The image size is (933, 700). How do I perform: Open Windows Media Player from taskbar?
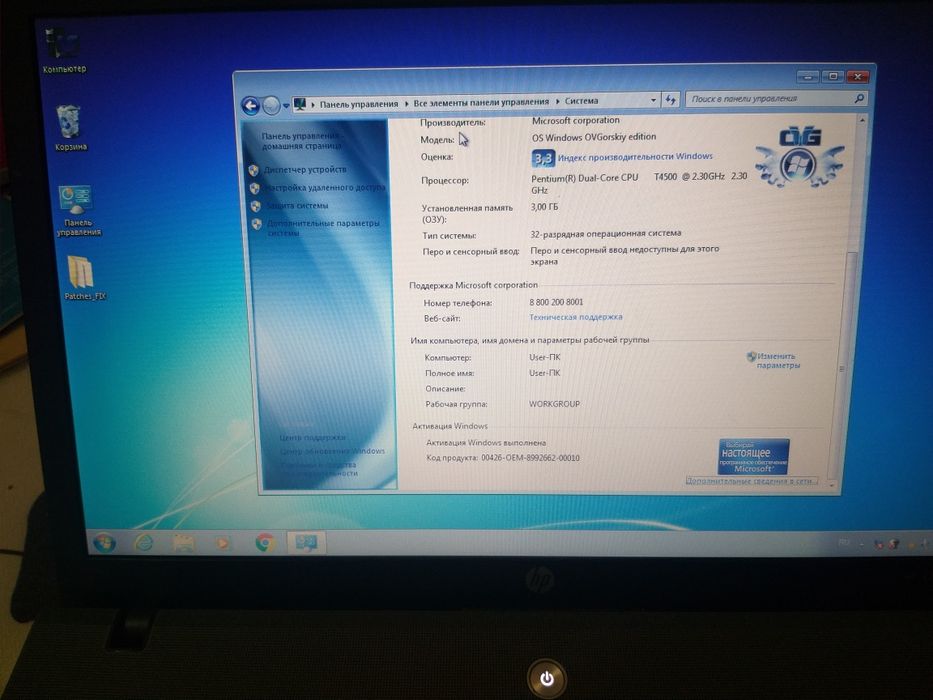(223, 543)
